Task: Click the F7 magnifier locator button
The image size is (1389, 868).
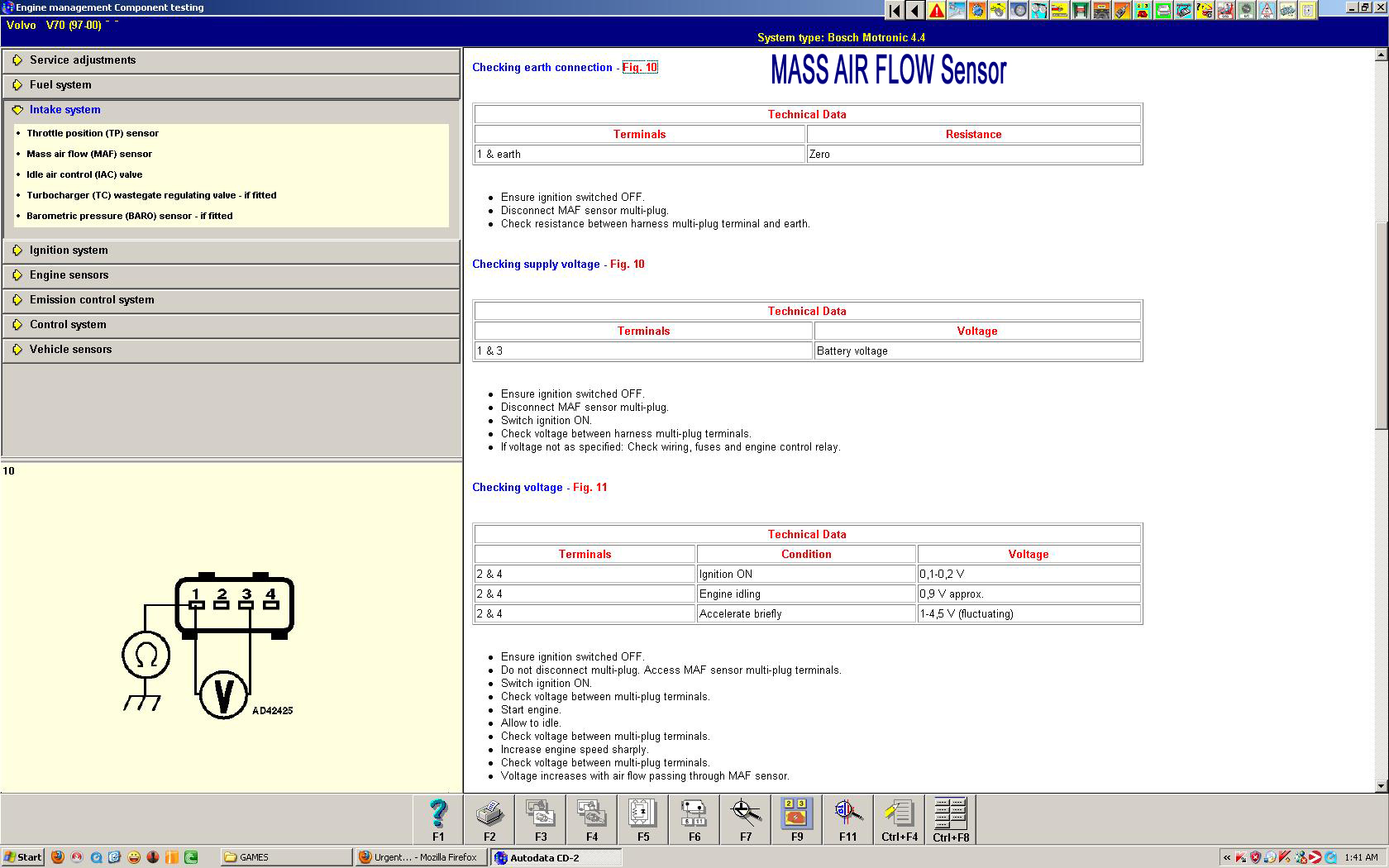Action: (746, 819)
